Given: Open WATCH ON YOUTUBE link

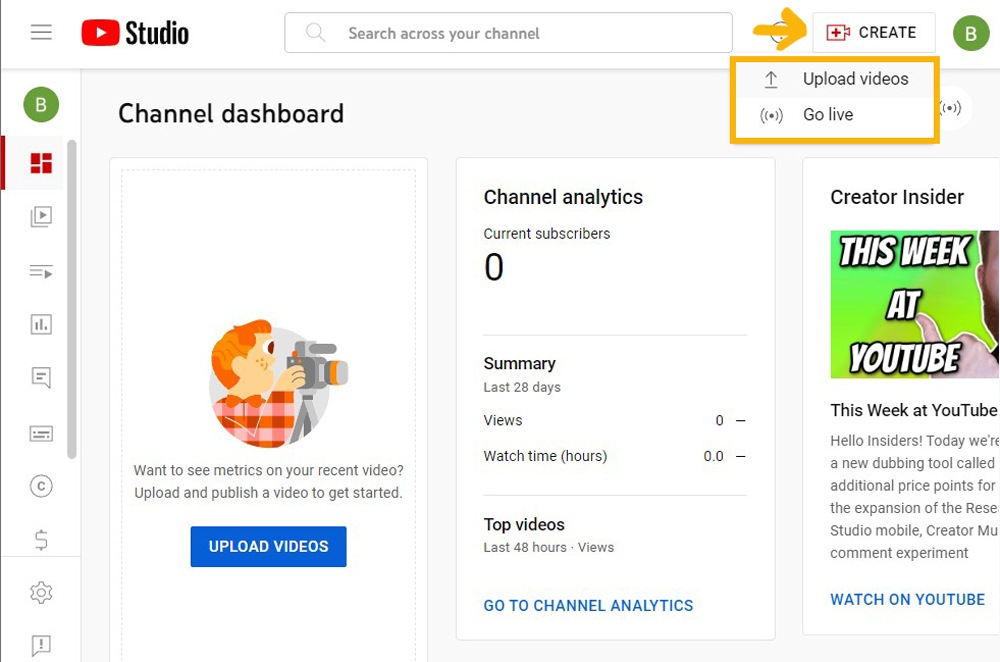Looking at the screenshot, I should click(908, 599).
